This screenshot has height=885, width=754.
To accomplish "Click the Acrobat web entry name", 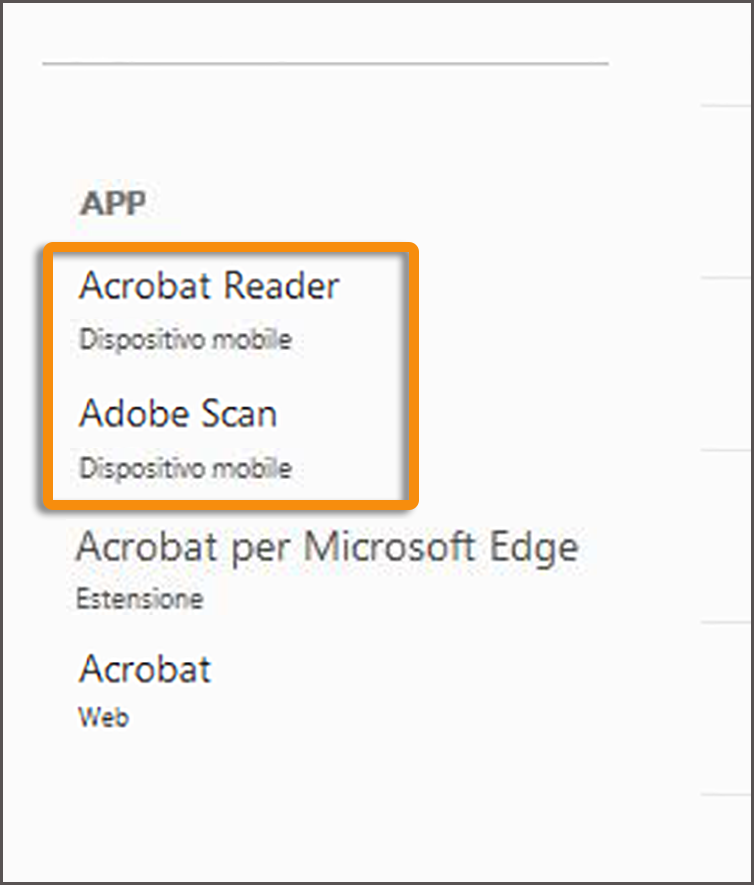I will coord(144,669).
